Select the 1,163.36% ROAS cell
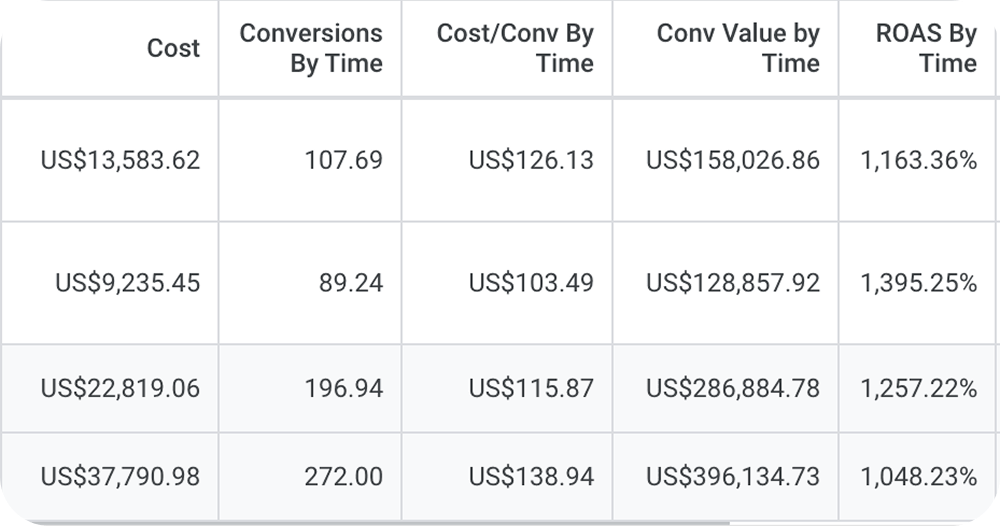 coord(919,160)
